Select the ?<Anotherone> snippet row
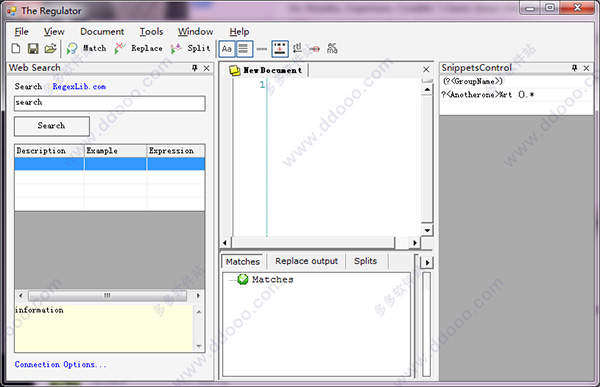 (517, 95)
